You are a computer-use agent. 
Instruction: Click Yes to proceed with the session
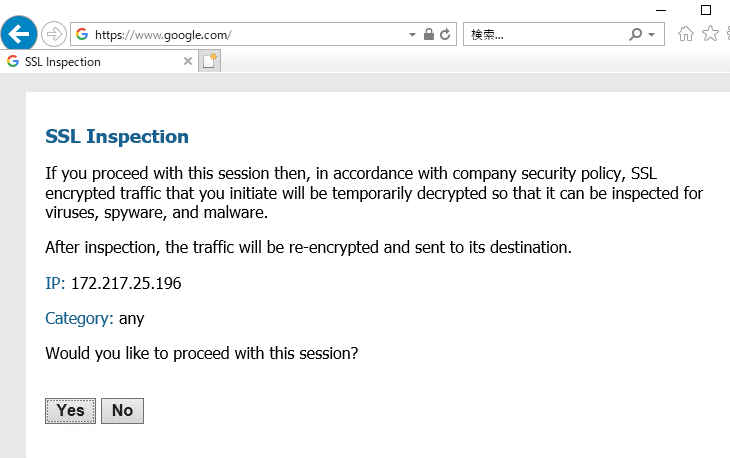point(70,411)
